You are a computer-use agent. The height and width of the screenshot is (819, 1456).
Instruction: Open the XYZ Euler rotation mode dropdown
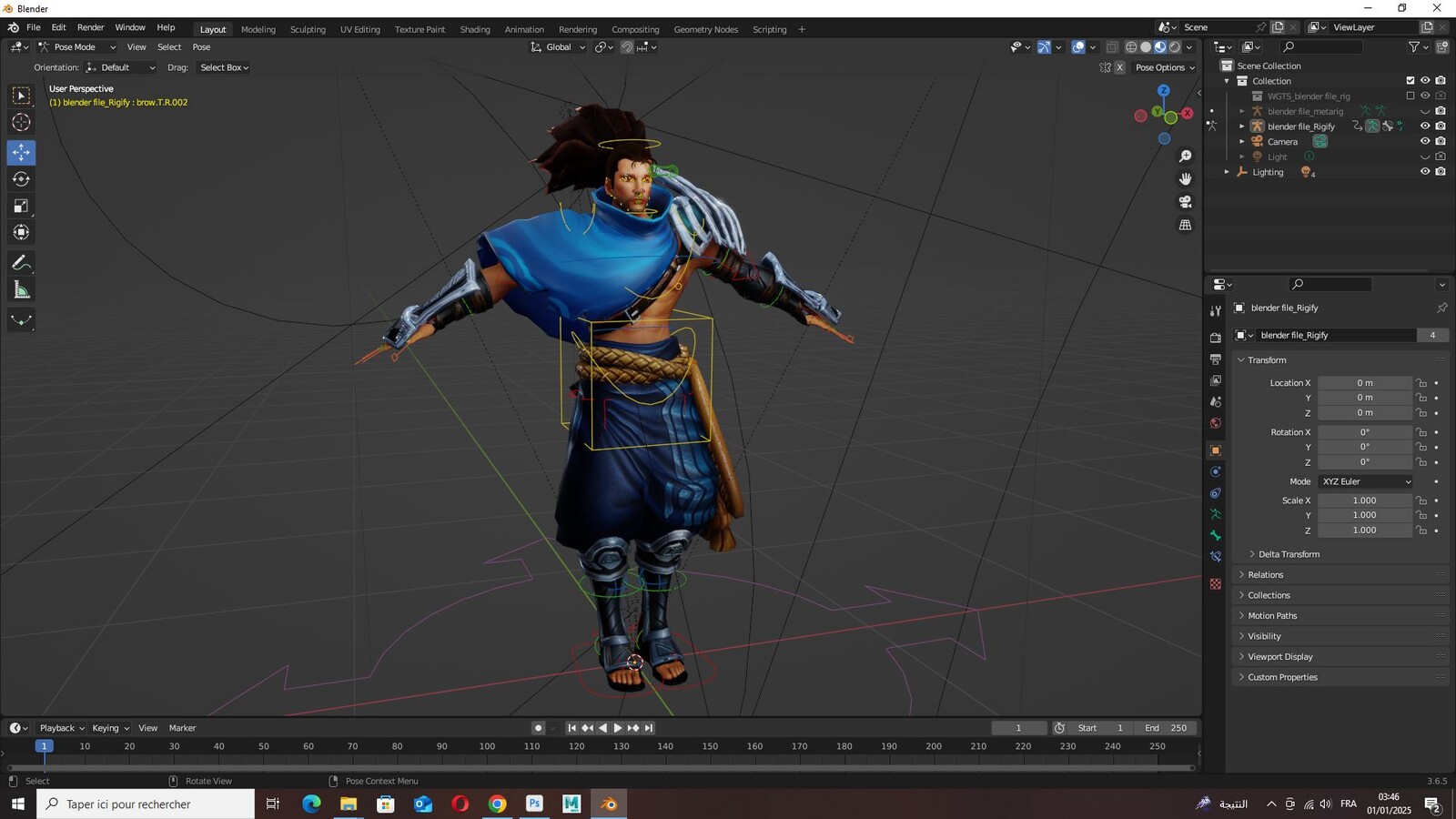tap(1366, 481)
